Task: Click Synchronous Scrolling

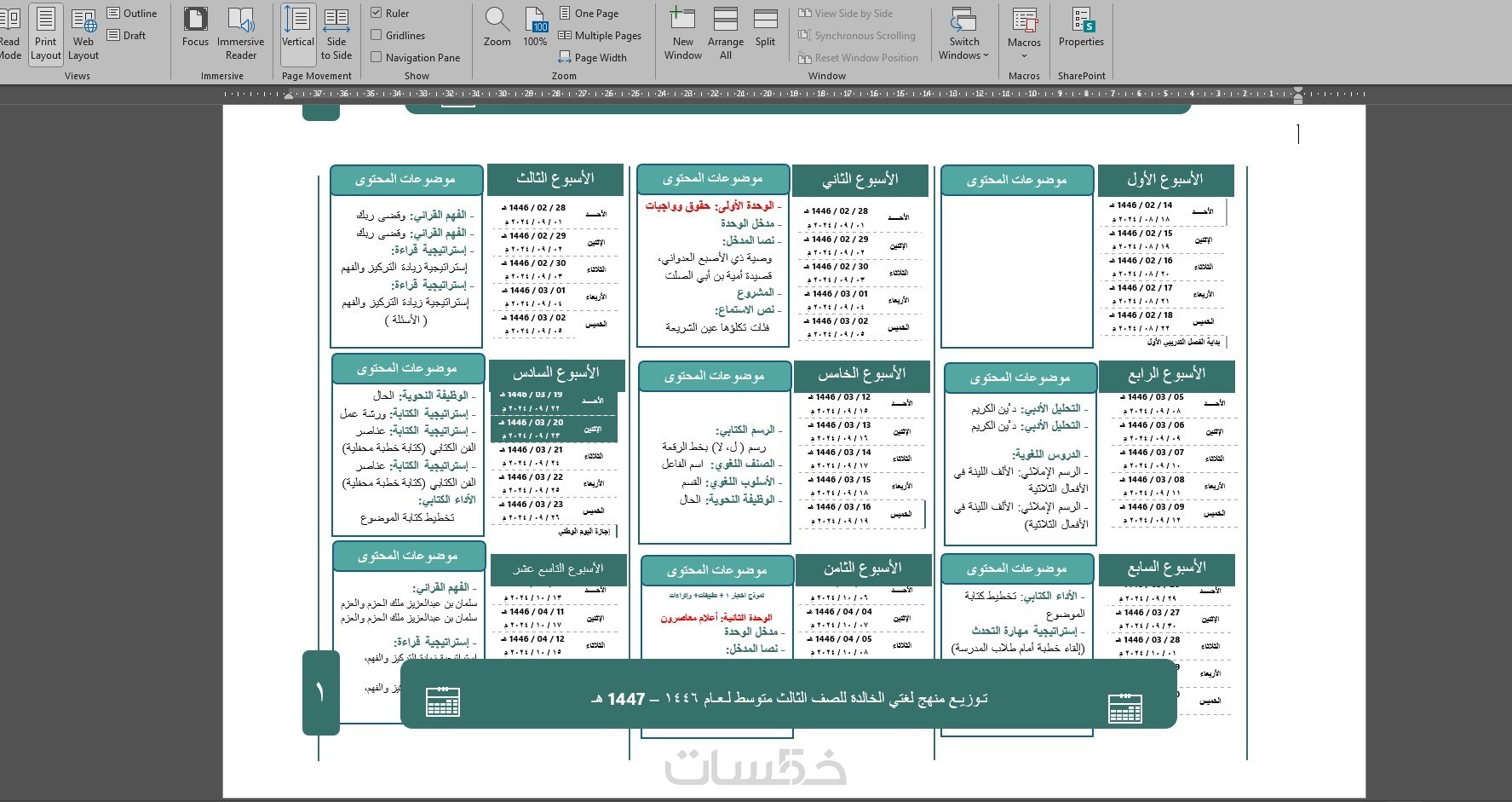Action: (x=856, y=35)
